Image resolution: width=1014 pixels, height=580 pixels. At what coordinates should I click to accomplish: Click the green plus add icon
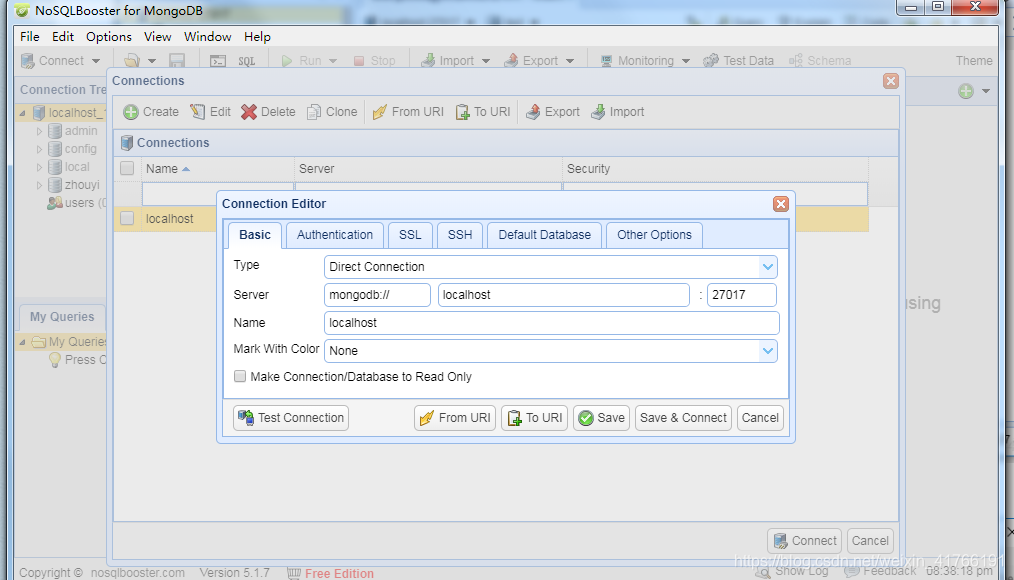[965, 91]
